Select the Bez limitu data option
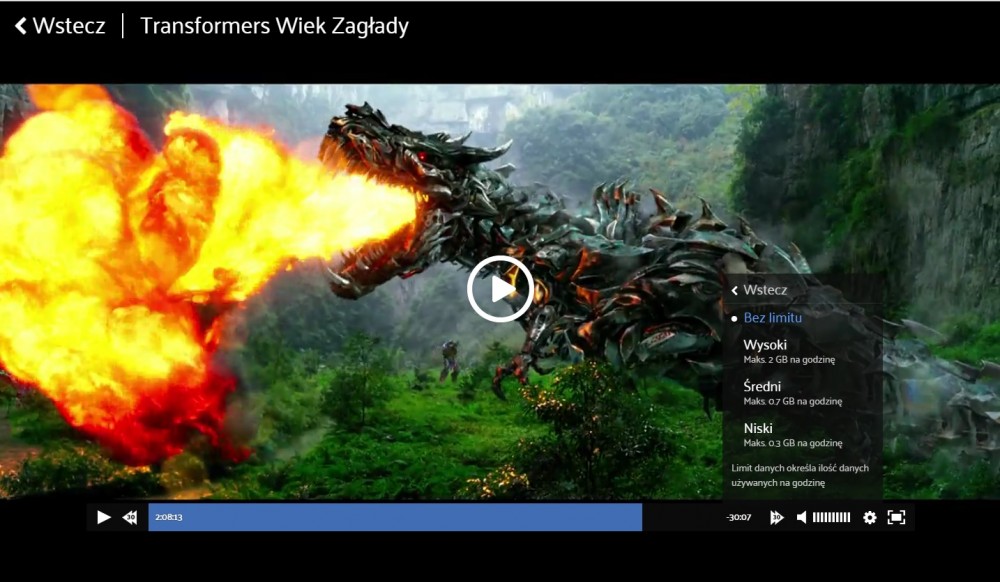The width and height of the screenshot is (1000, 582). pos(772,317)
